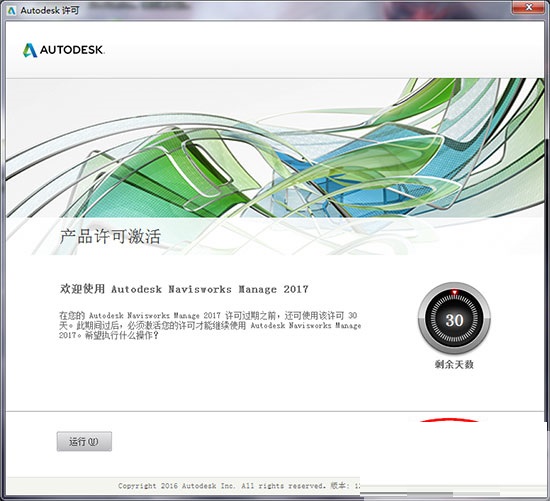Click the "Autodesk 许可" title bar text
550x501 pixels.
pyautogui.click(x=50, y=11)
